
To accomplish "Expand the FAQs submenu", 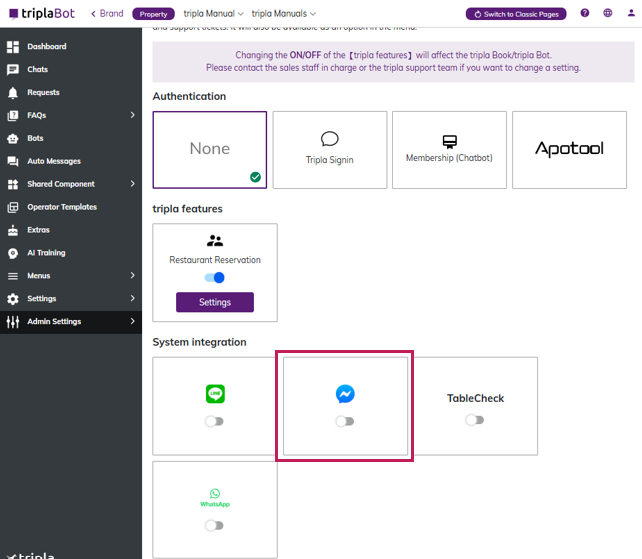I will (132, 116).
